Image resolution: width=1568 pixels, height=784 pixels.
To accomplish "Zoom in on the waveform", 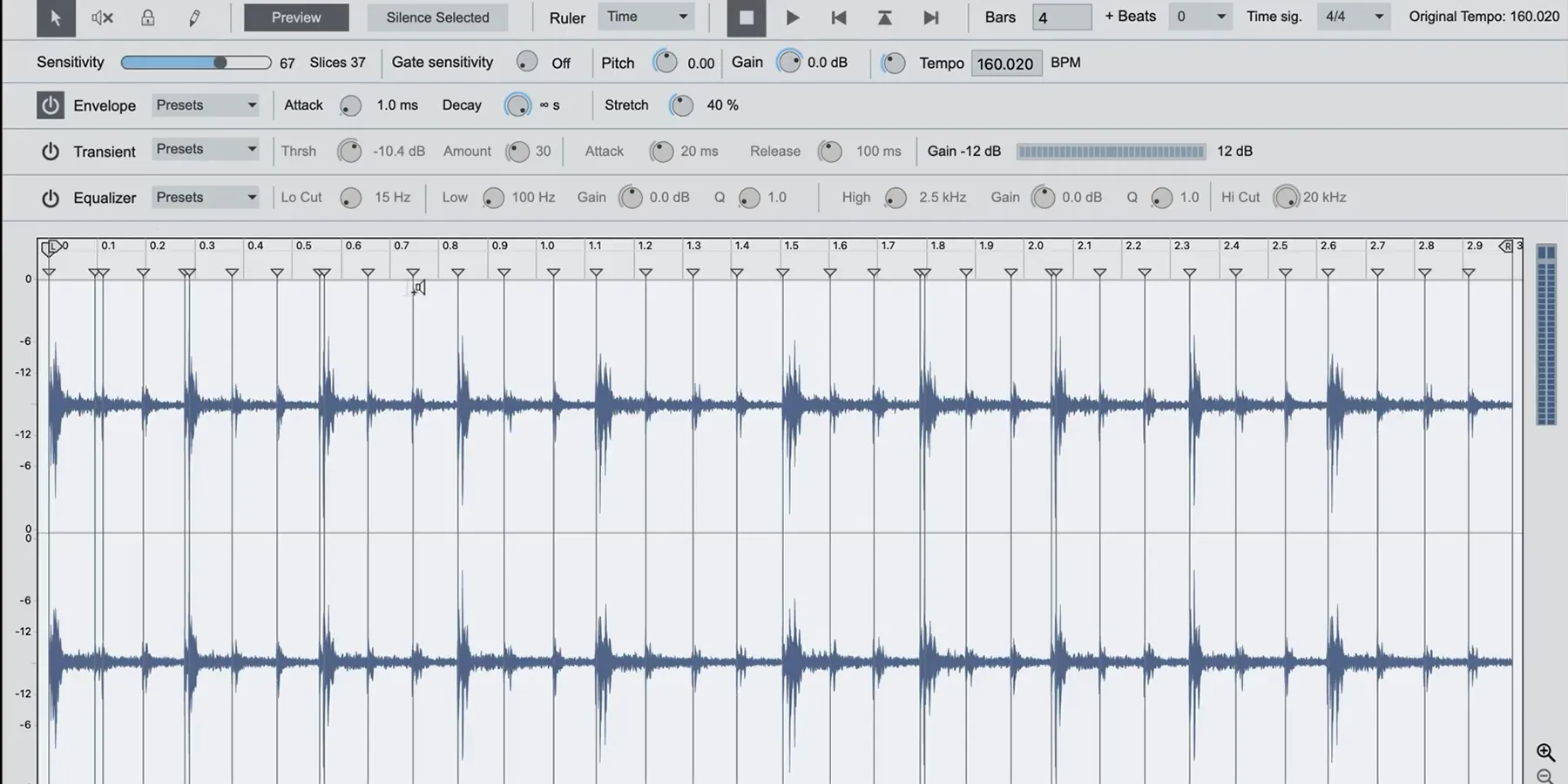I will (x=1545, y=752).
